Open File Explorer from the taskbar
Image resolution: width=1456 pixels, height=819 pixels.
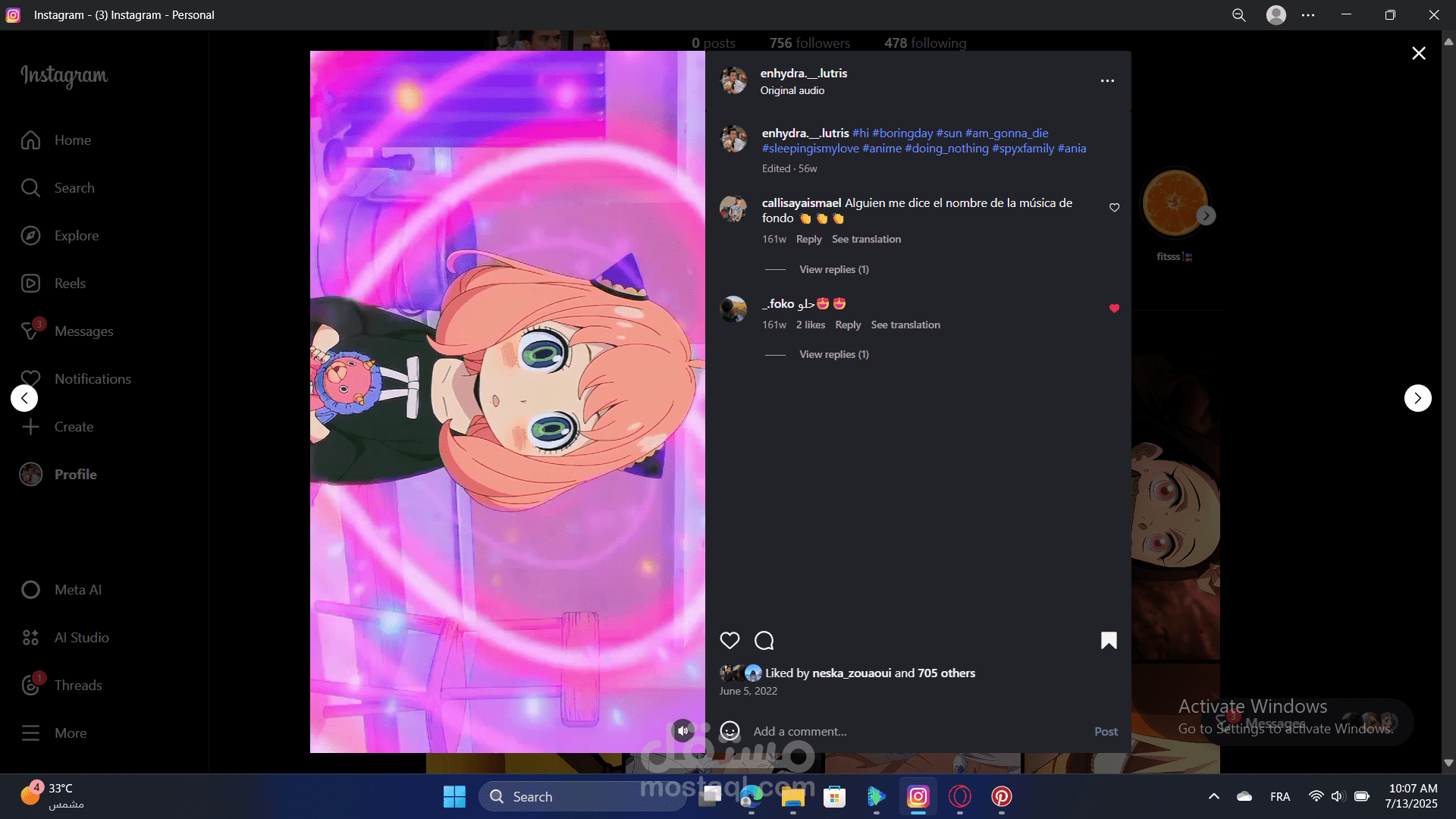click(792, 796)
